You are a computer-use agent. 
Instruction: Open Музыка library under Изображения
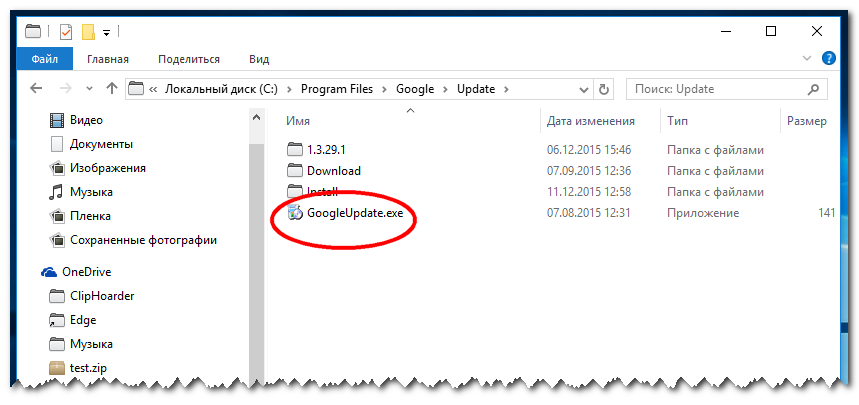(x=91, y=192)
